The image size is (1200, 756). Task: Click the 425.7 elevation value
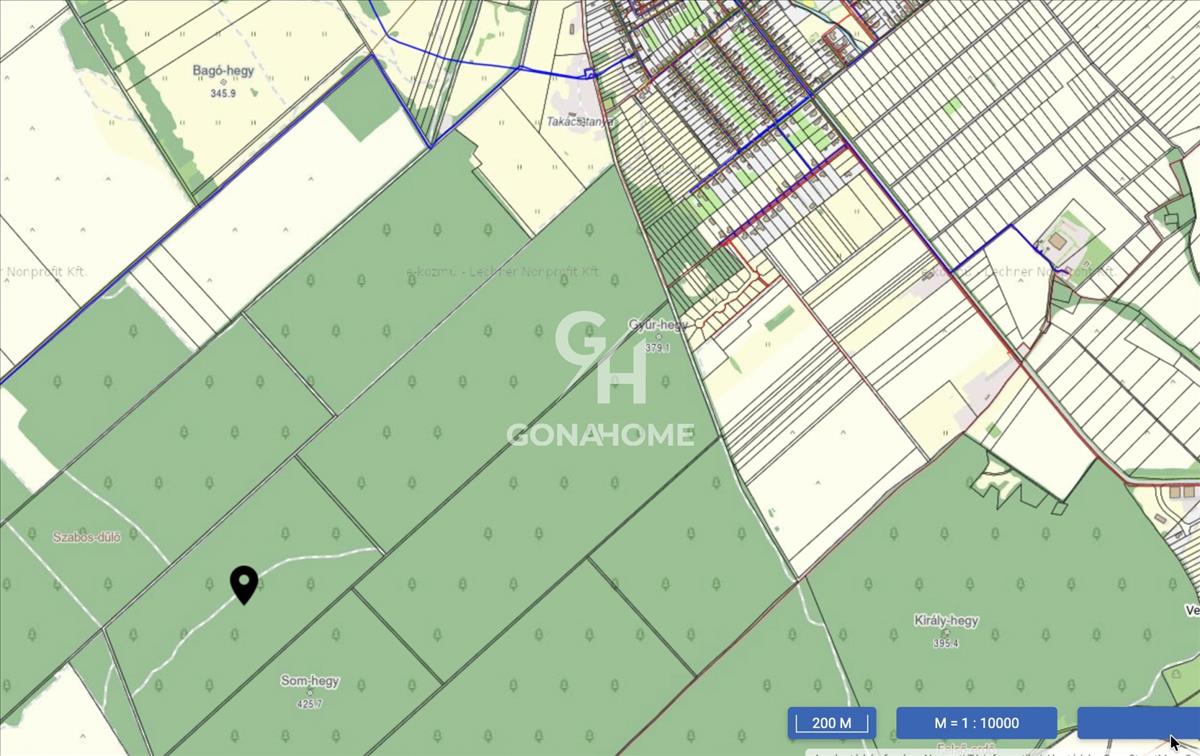click(309, 704)
